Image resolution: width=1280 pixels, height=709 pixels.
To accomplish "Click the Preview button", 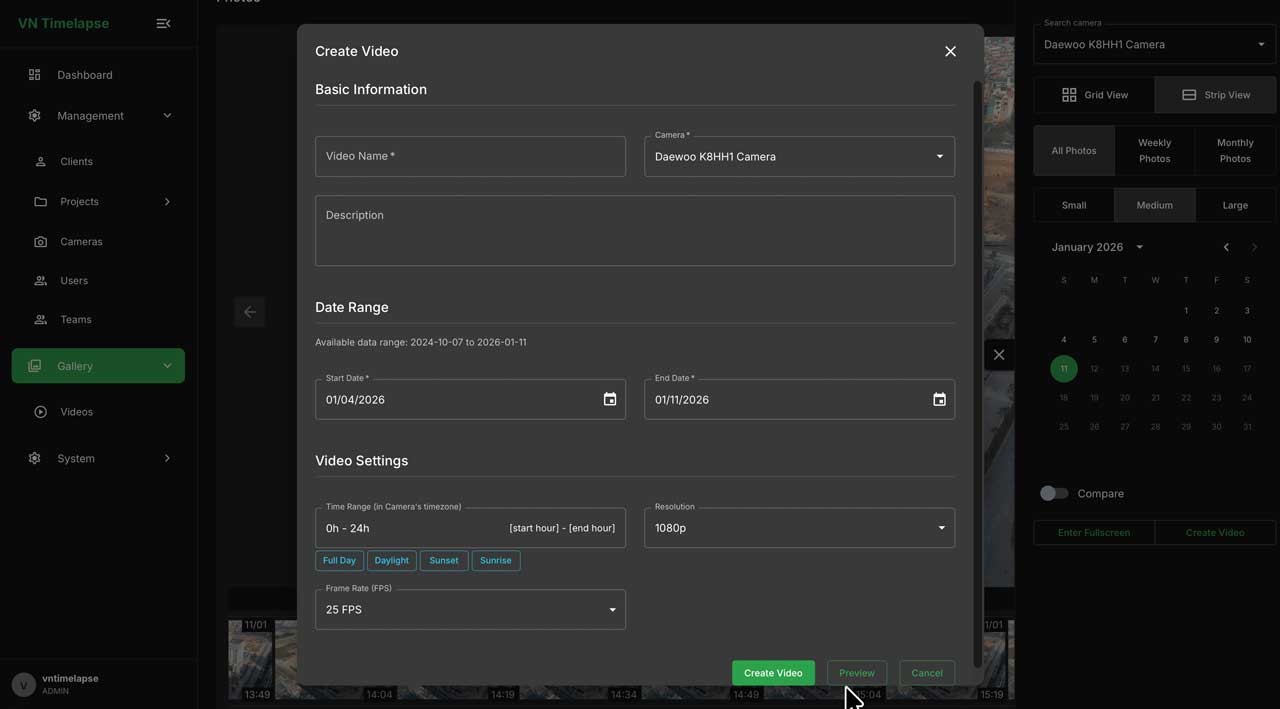I will click(856, 673).
